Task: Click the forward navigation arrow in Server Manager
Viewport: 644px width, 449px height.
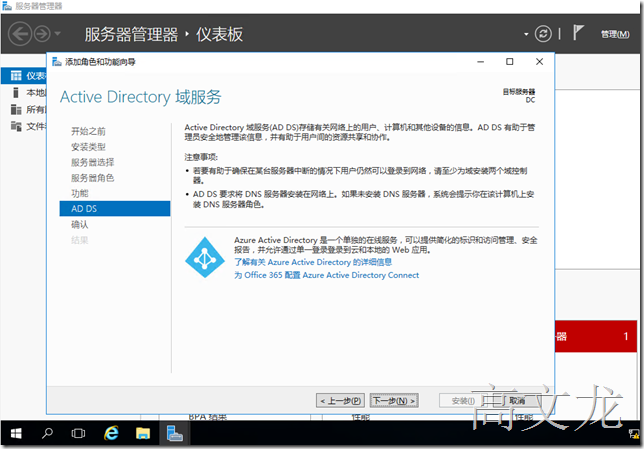Action: [x=42, y=34]
